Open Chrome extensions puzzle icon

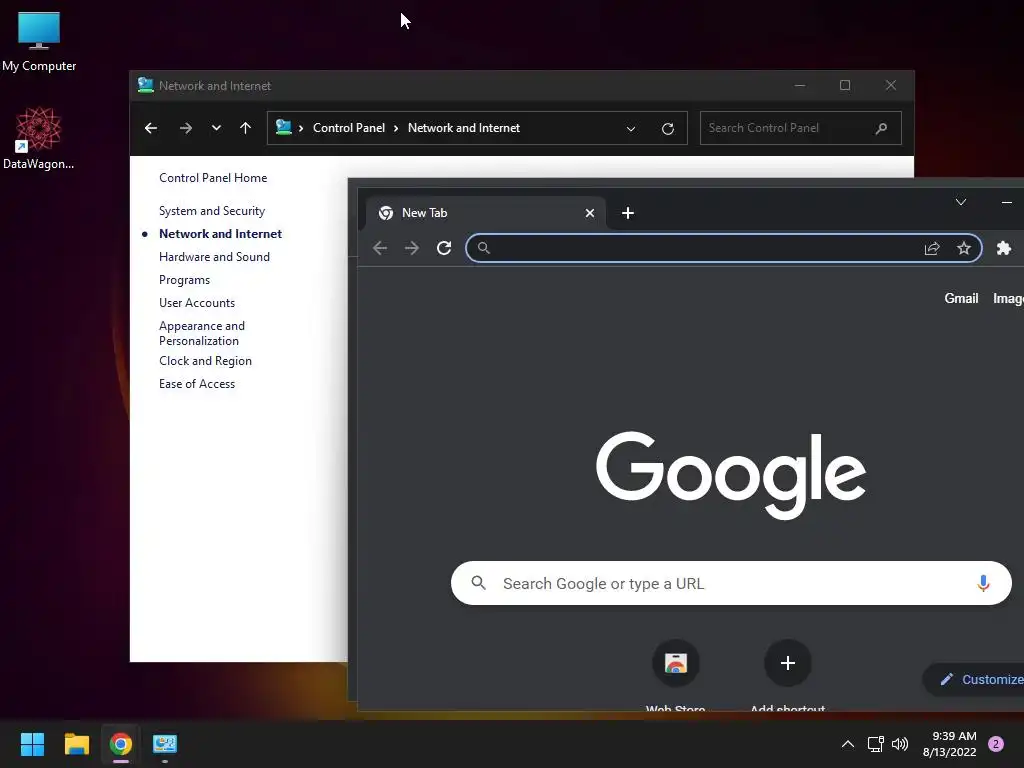[x=1004, y=248]
